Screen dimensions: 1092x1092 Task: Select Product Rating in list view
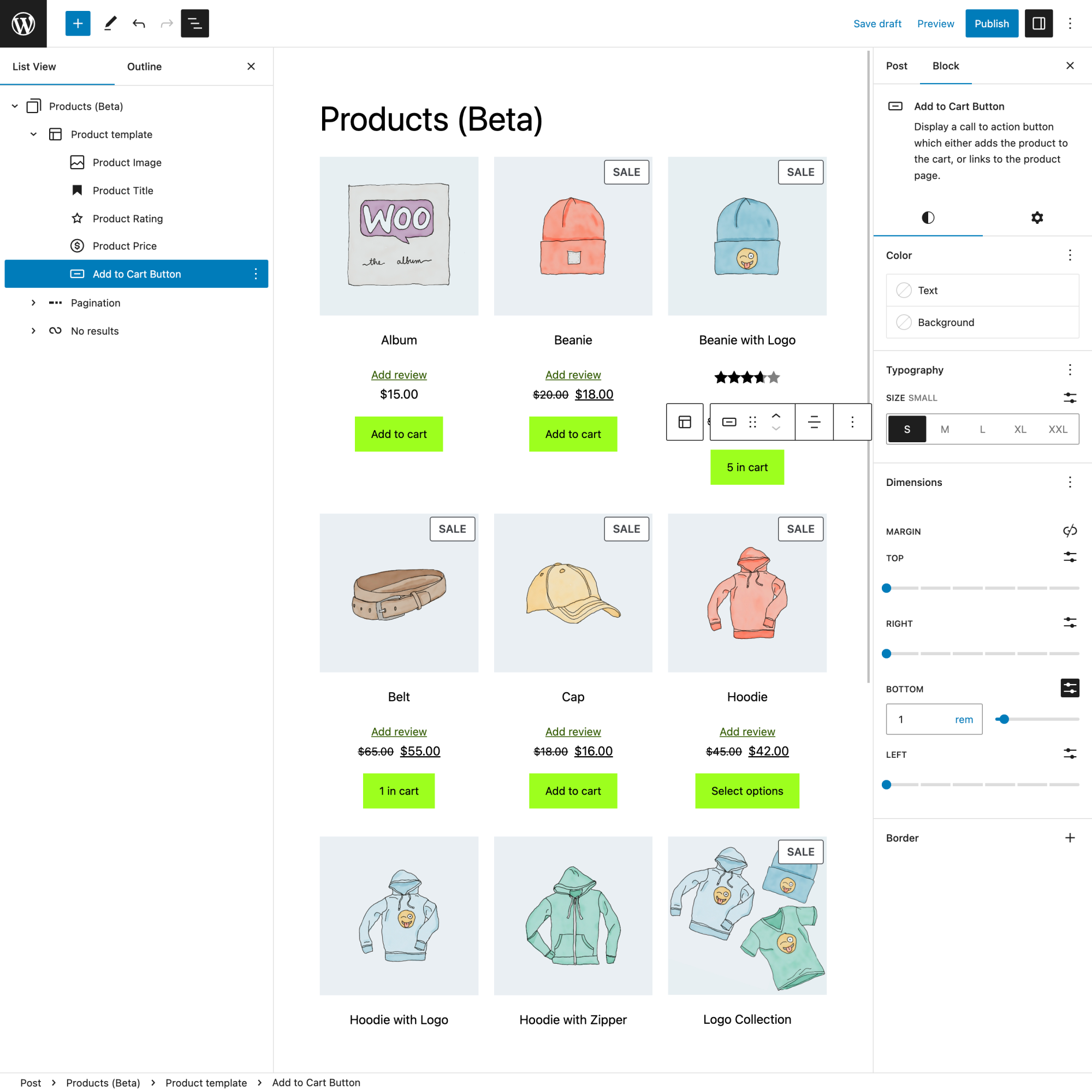(127, 219)
